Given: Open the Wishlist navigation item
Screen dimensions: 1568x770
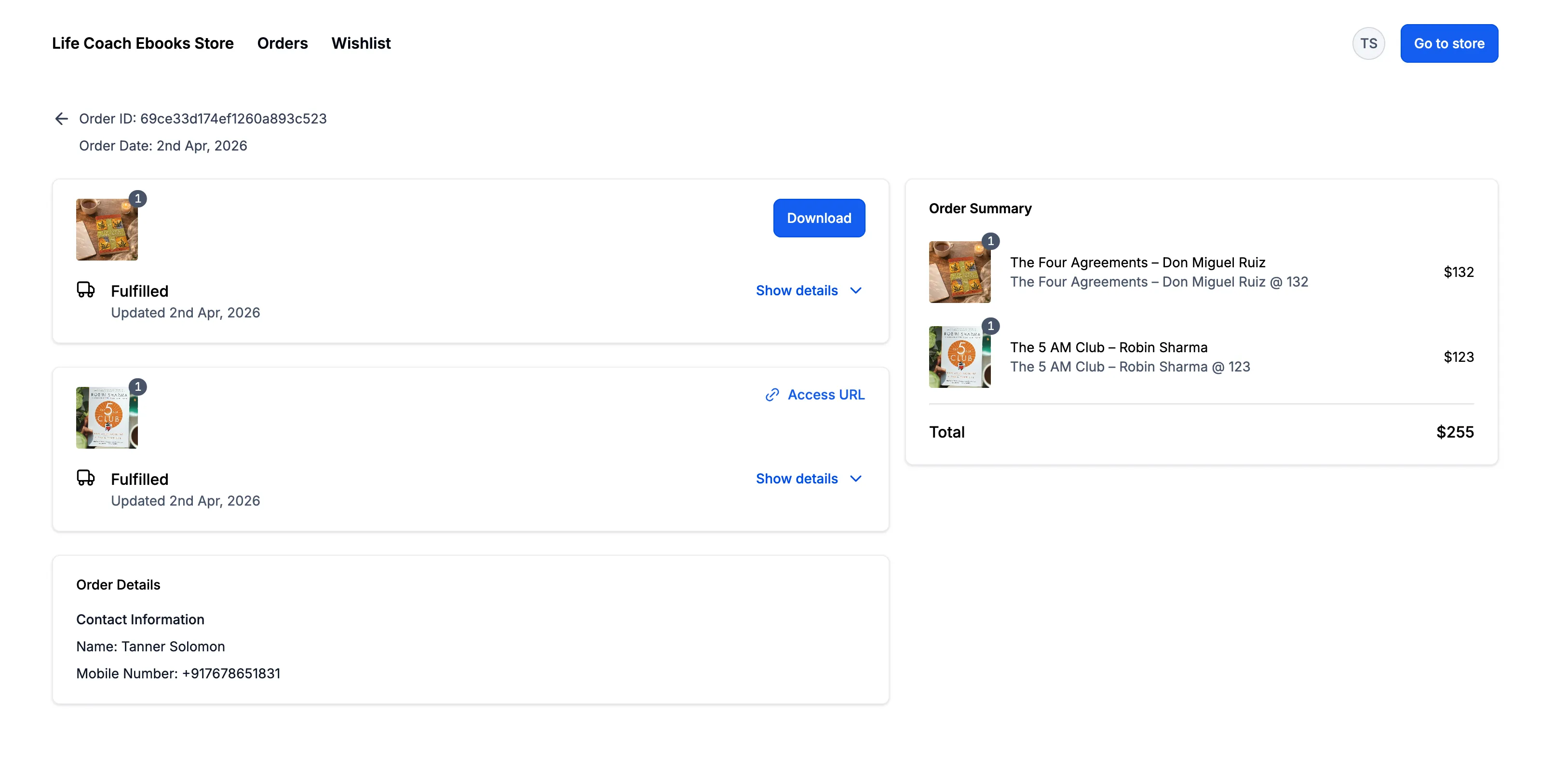Looking at the screenshot, I should [360, 43].
